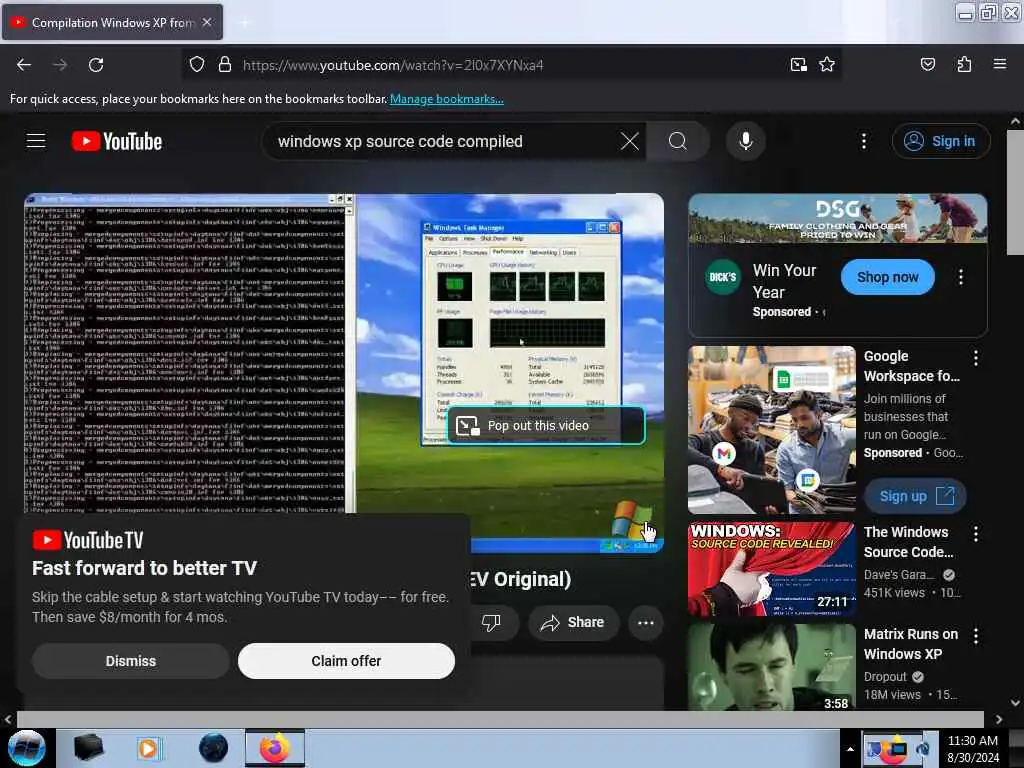Open options for the DICK'S ad
The width and height of the screenshot is (1024, 768).
click(x=961, y=277)
